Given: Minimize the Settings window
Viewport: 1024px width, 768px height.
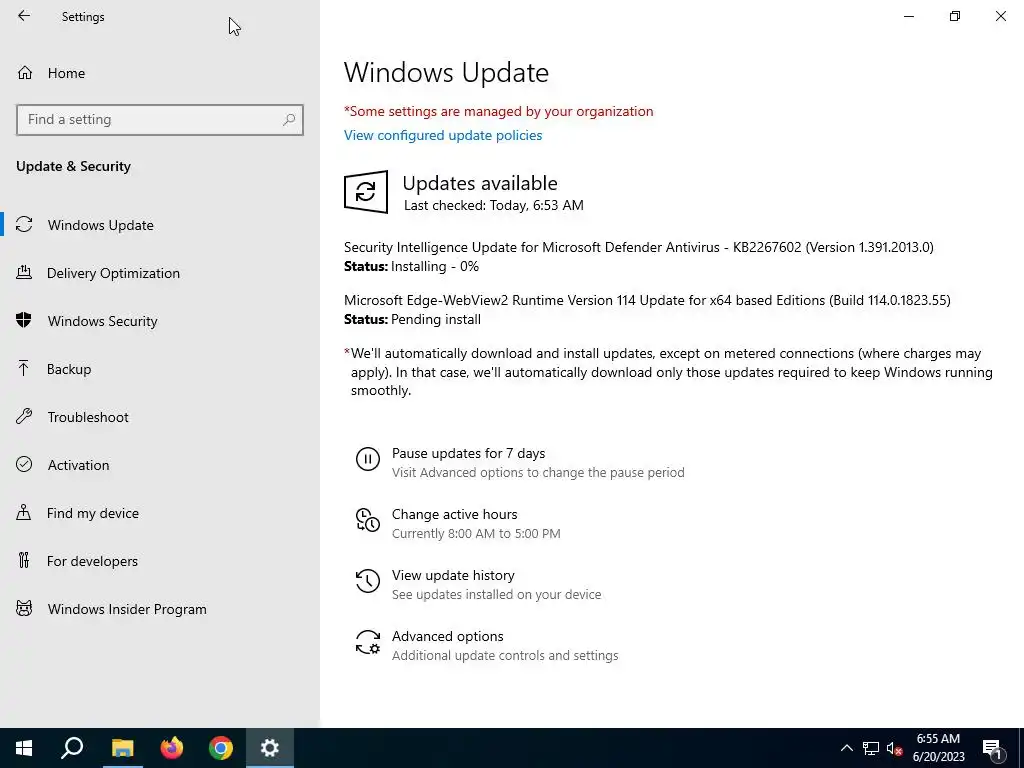Looking at the screenshot, I should pyautogui.click(x=909, y=16).
